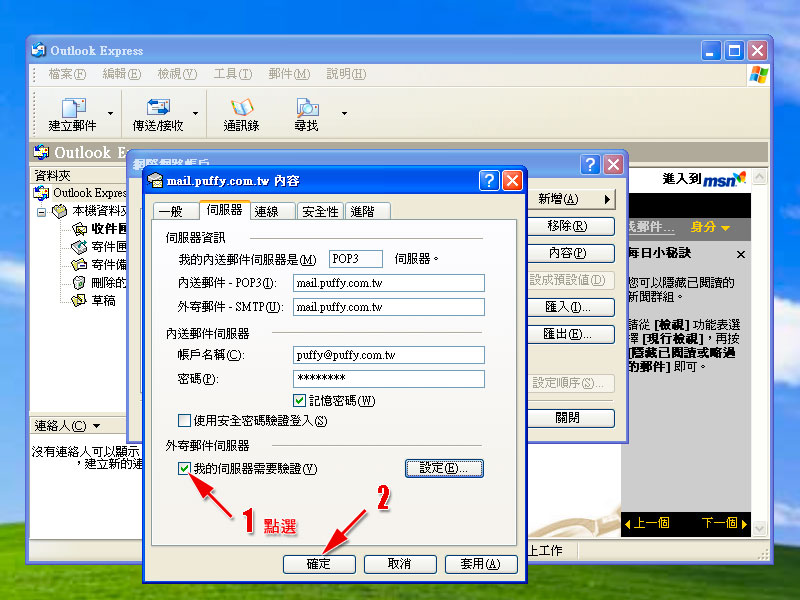This screenshot has height=600, width=800.
Task: Open the Edit (編輯) menu
Action: (x=121, y=74)
